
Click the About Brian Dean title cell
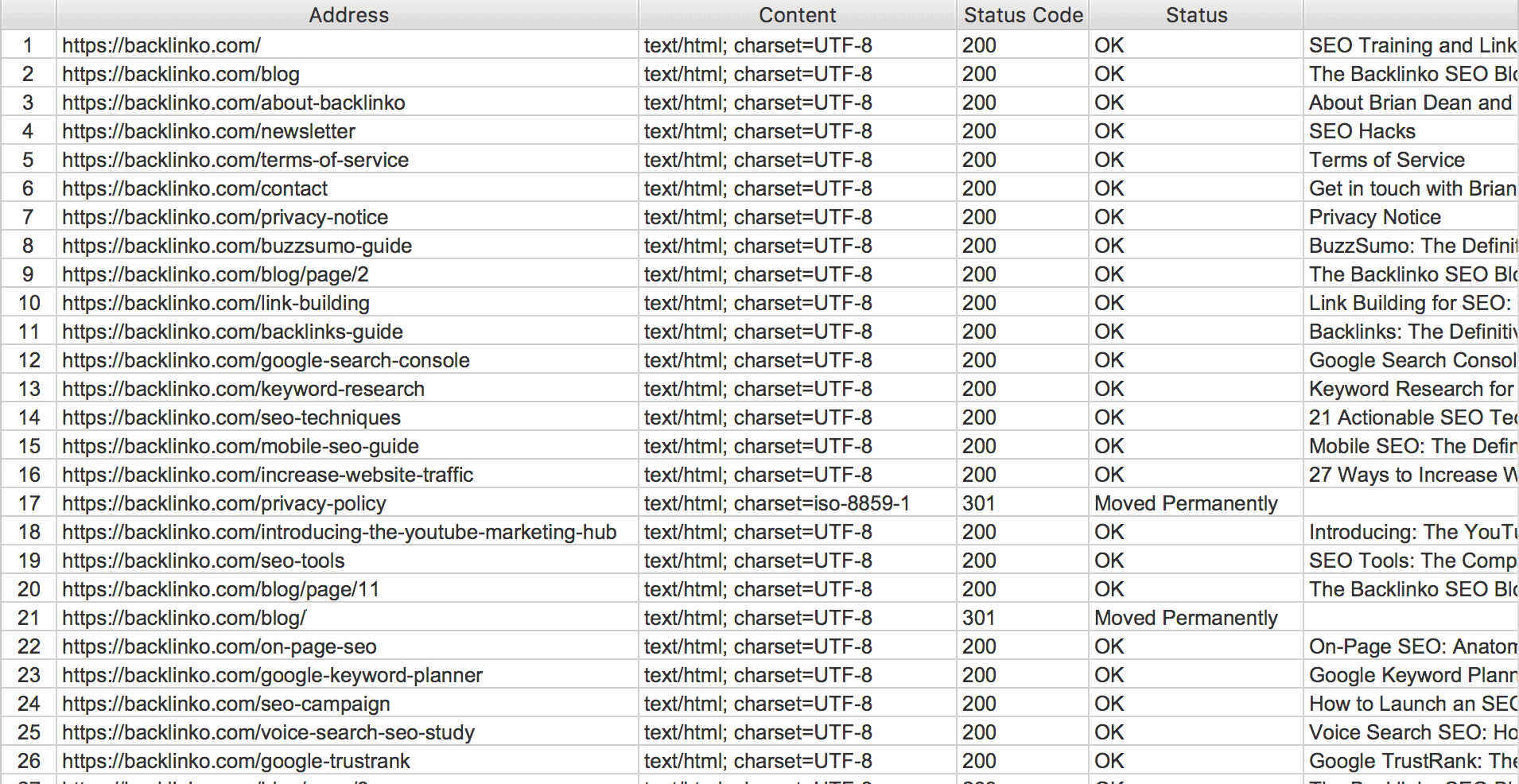1411,103
